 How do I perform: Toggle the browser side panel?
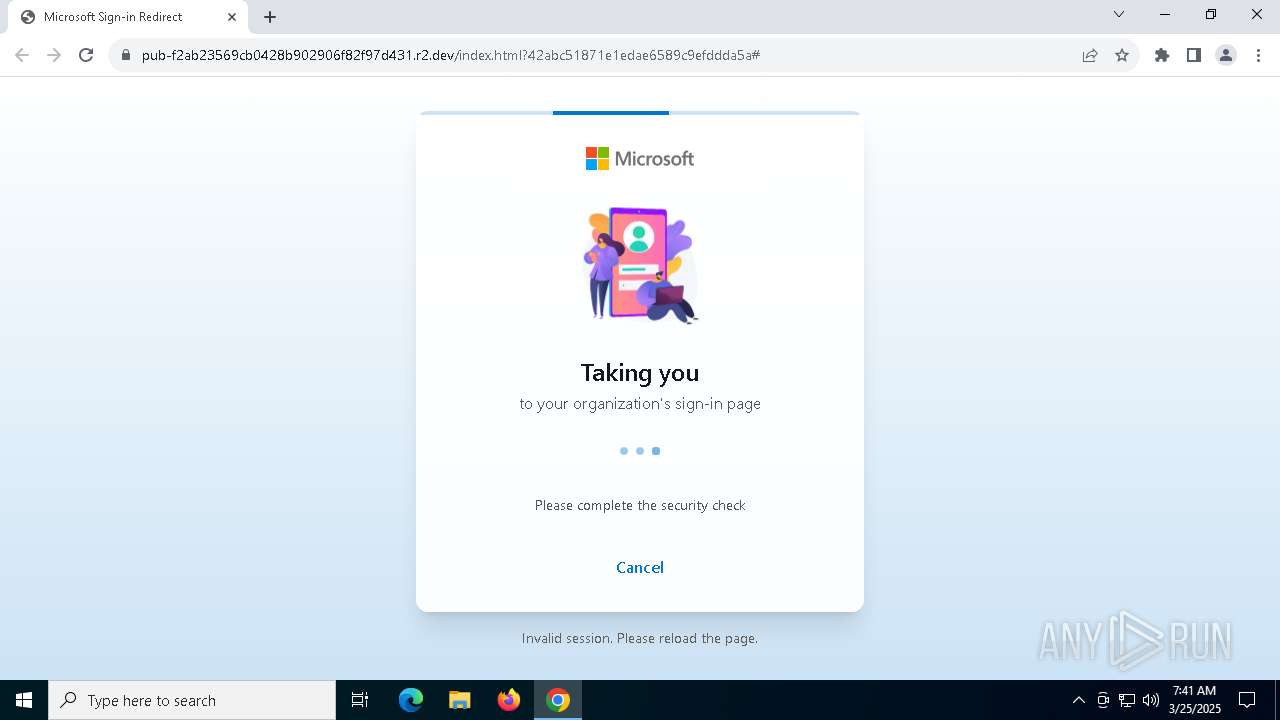coord(1194,55)
